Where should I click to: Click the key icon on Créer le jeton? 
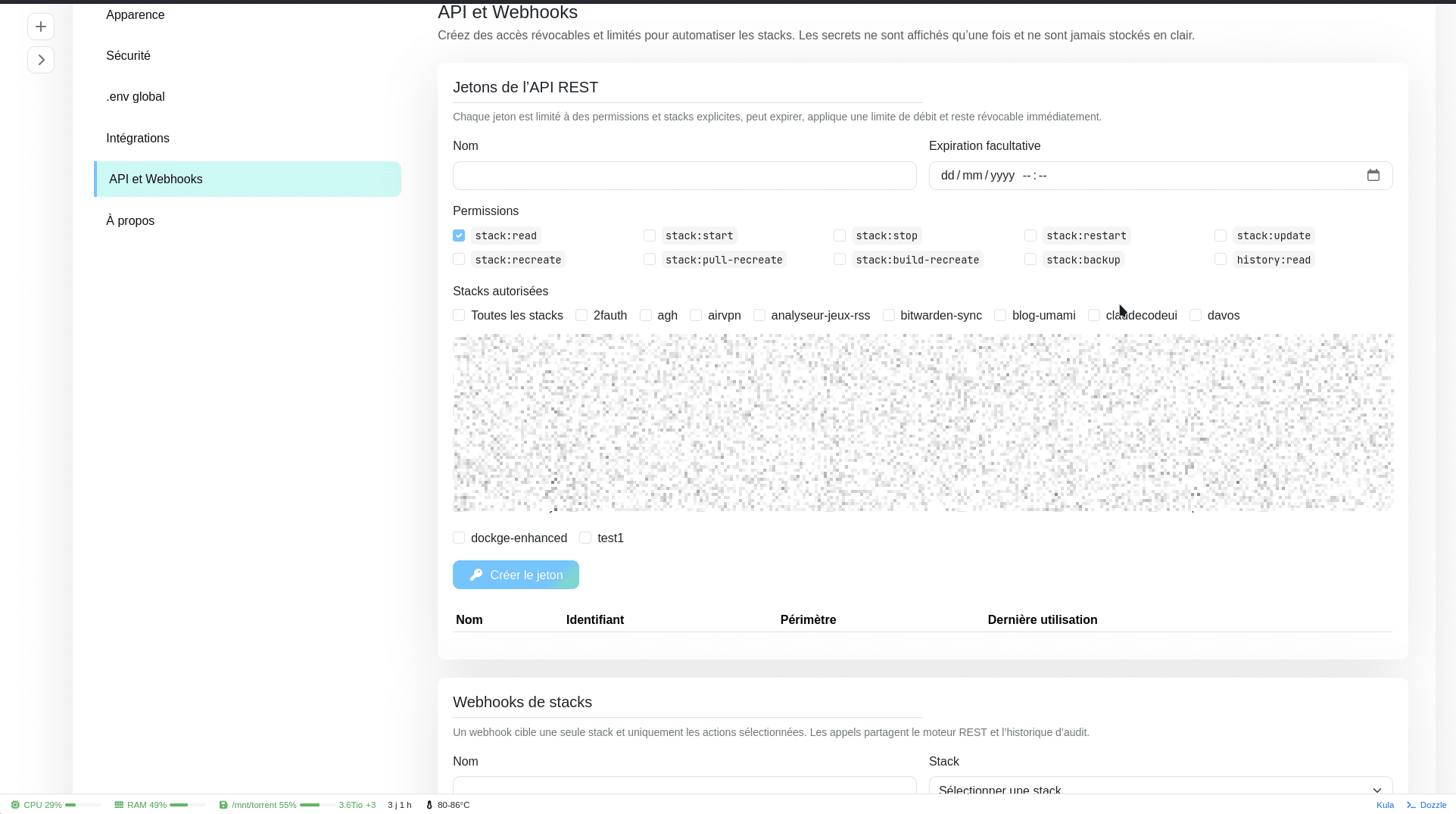476,575
